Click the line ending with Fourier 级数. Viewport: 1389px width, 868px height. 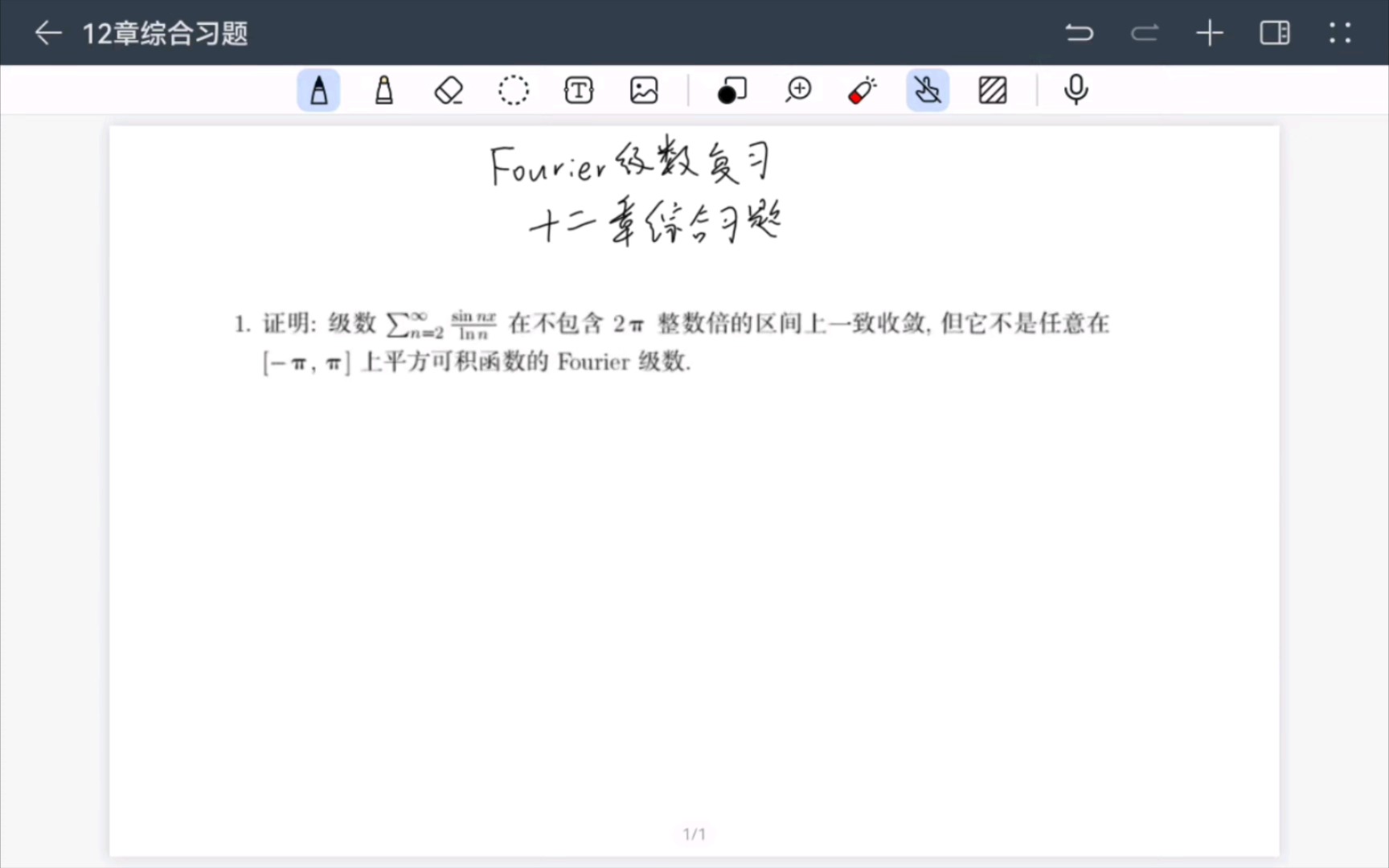(x=477, y=362)
